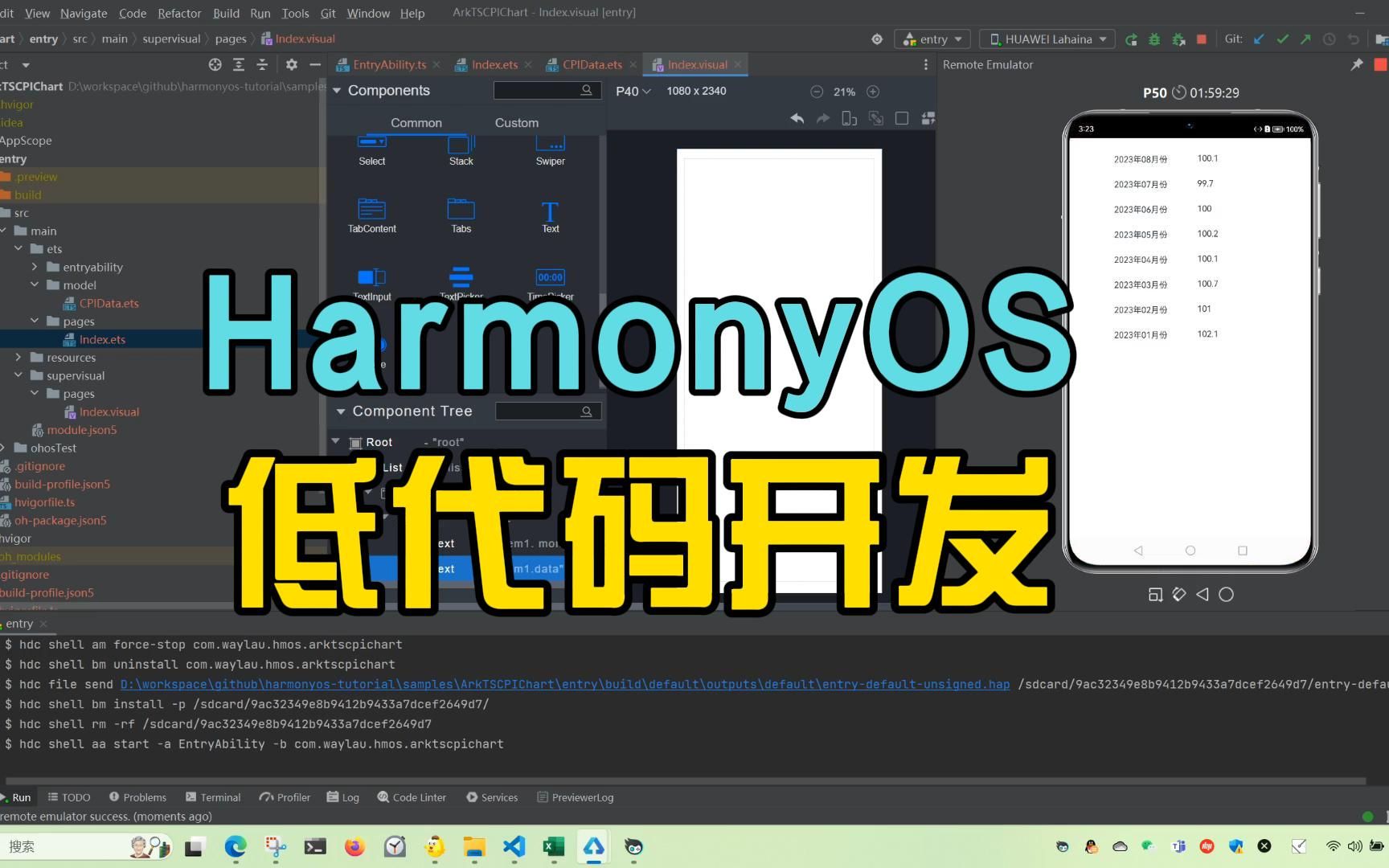Click the Rerun entry icon

pos(1131,39)
